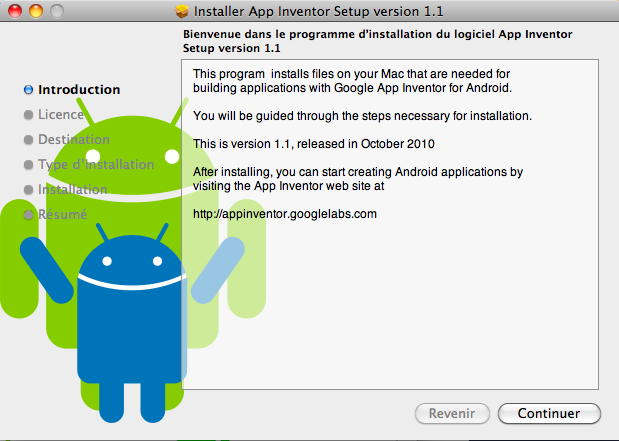Click the Continuer button
Image resolution: width=619 pixels, height=441 pixels.
tap(549, 413)
